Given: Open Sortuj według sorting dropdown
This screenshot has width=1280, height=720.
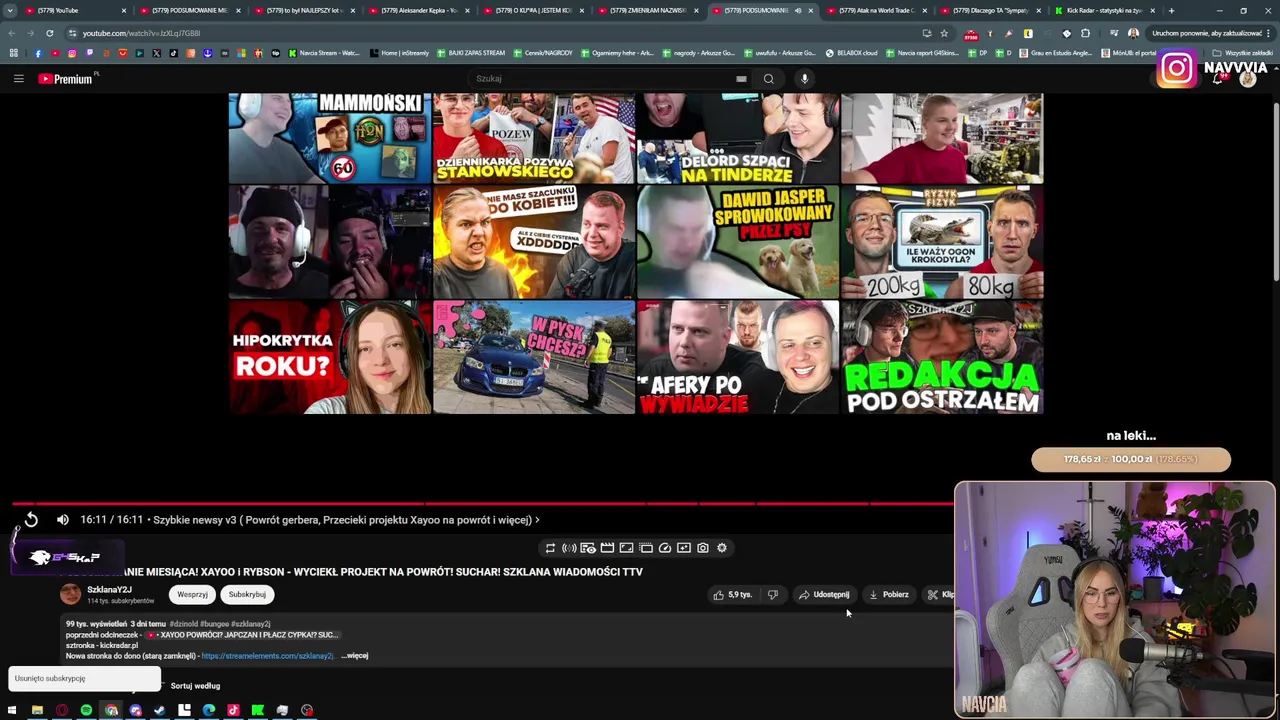Looking at the screenshot, I should pos(195,686).
